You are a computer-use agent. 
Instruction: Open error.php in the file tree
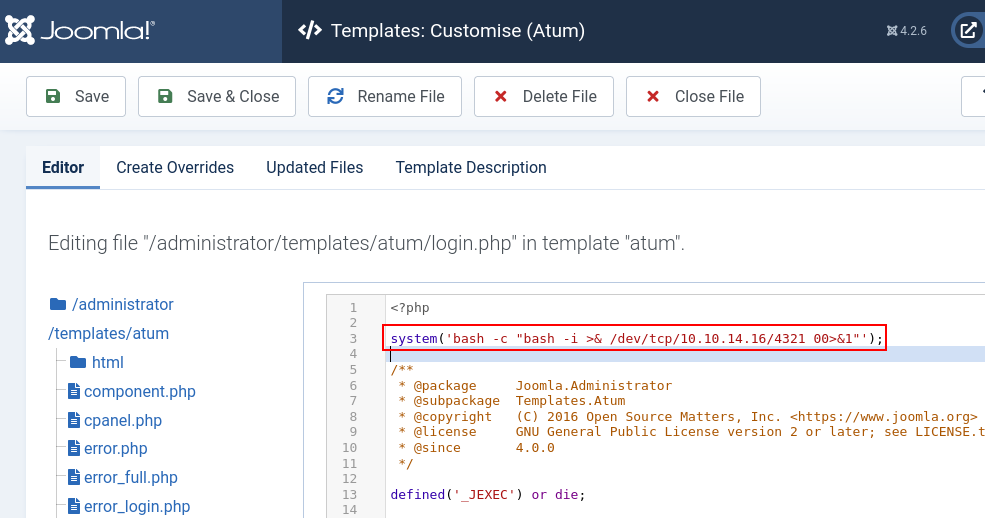(x=116, y=448)
